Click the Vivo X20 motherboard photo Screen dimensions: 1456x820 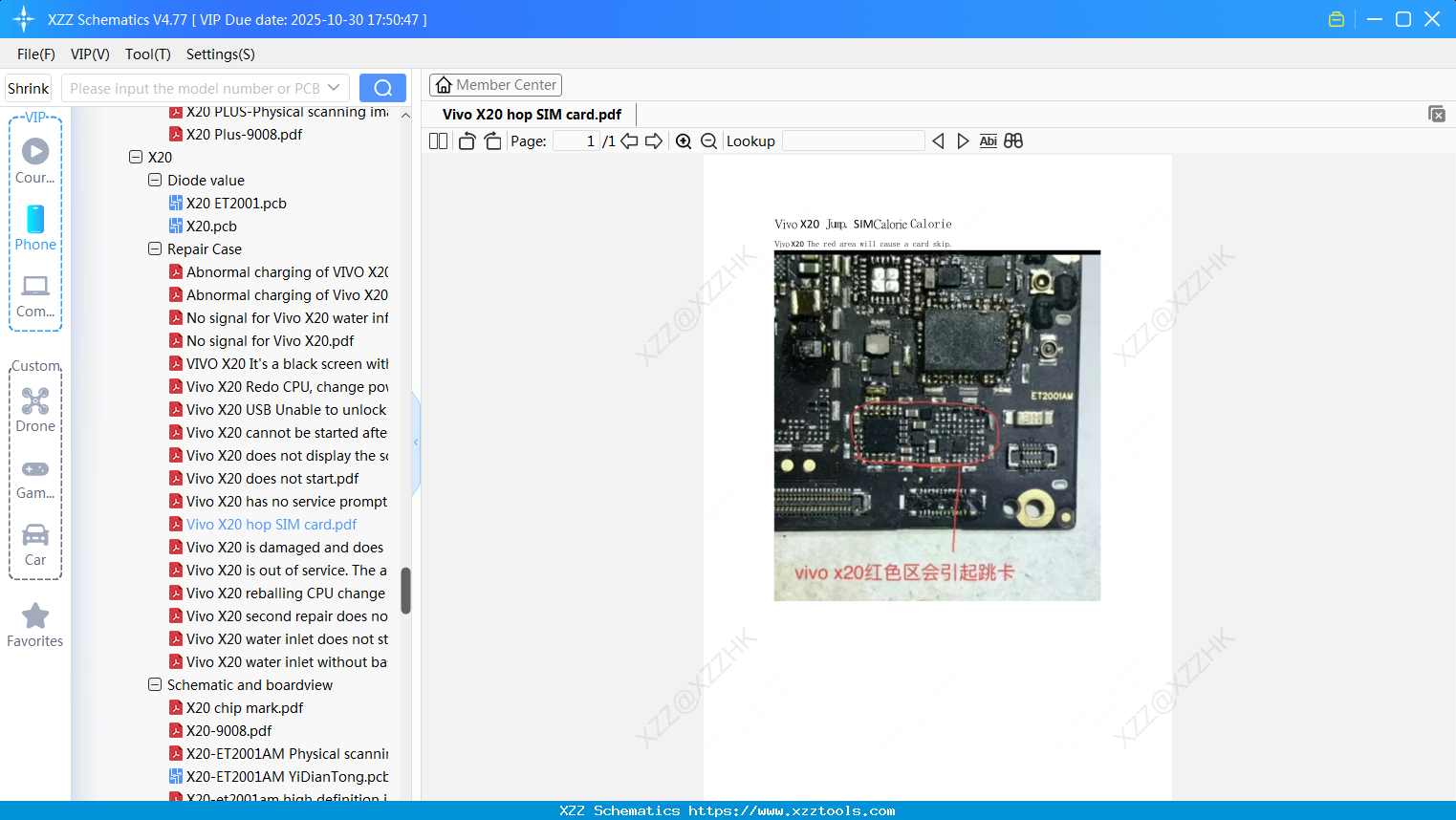(x=937, y=425)
